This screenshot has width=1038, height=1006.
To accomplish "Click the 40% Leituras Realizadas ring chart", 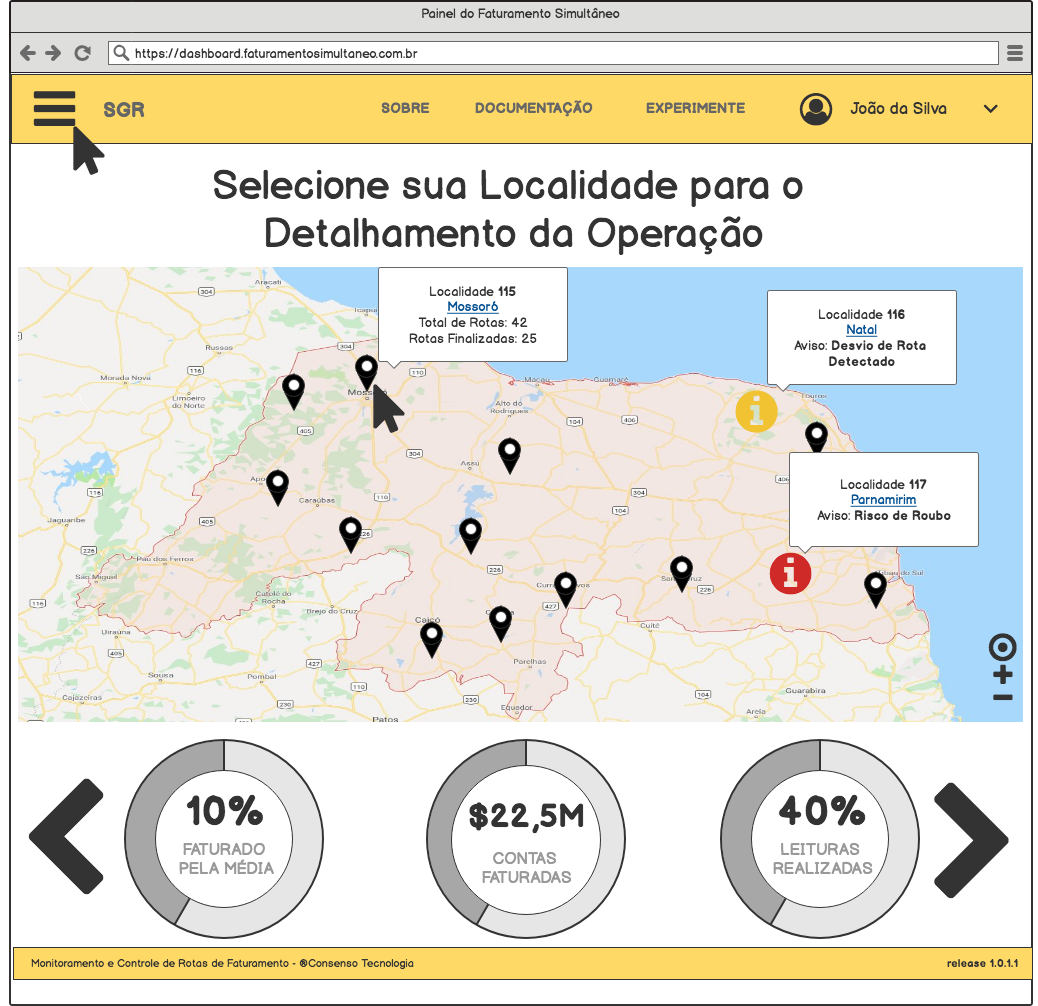I will point(819,838).
